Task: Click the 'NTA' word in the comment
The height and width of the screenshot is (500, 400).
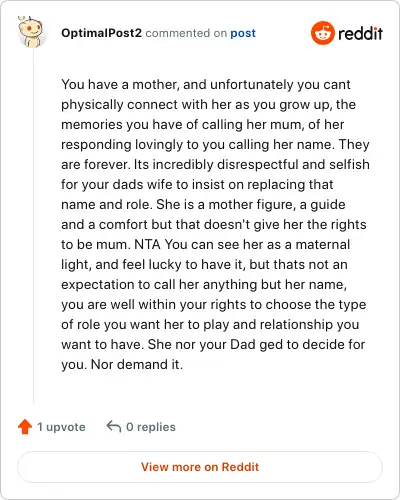Action: [147, 244]
